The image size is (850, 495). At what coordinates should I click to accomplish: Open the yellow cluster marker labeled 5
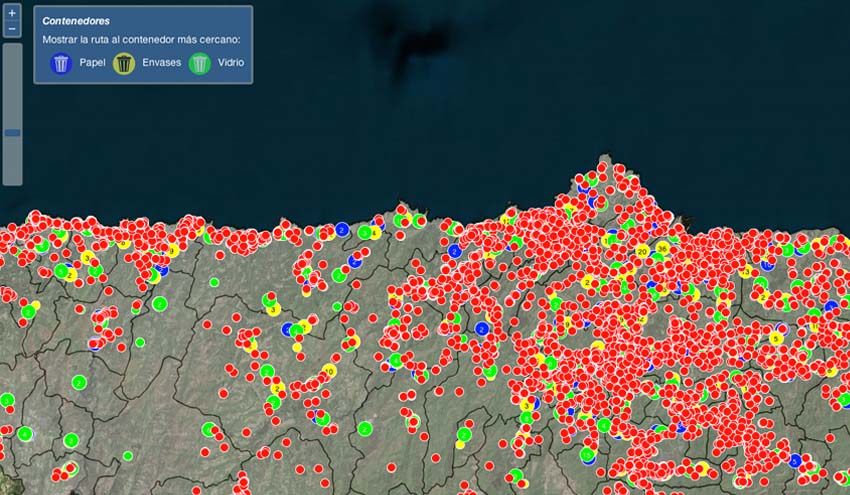point(776,339)
